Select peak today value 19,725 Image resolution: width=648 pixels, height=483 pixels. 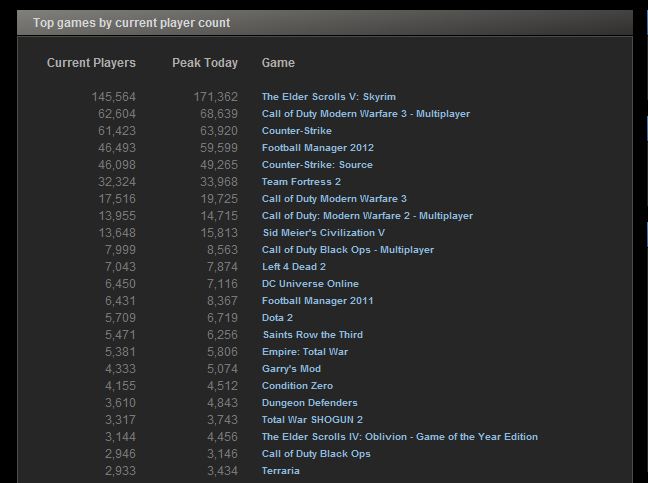[x=219, y=199]
